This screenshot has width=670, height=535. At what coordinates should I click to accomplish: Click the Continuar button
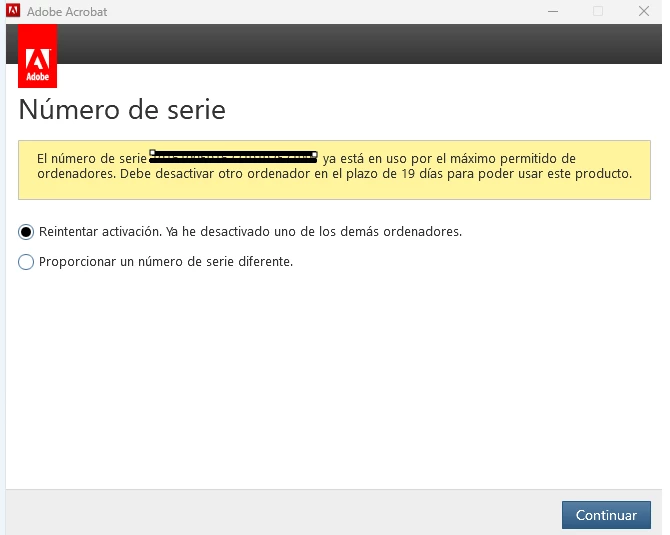[x=606, y=515]
